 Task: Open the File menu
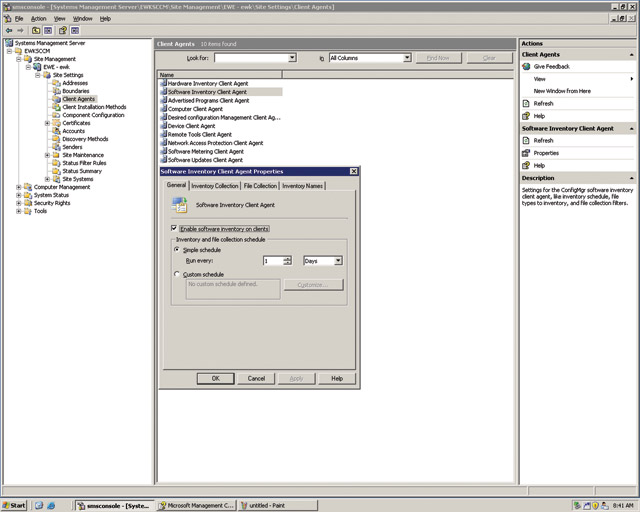tap(19, 19)
